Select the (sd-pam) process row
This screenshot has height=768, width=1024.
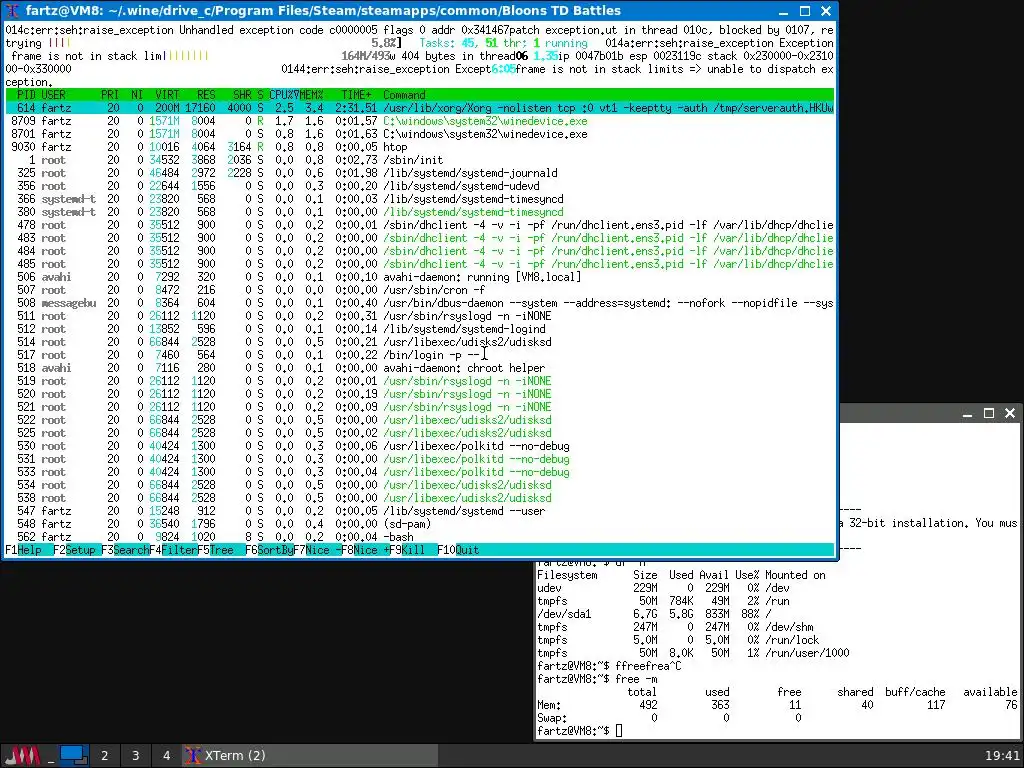click(419, 524)
